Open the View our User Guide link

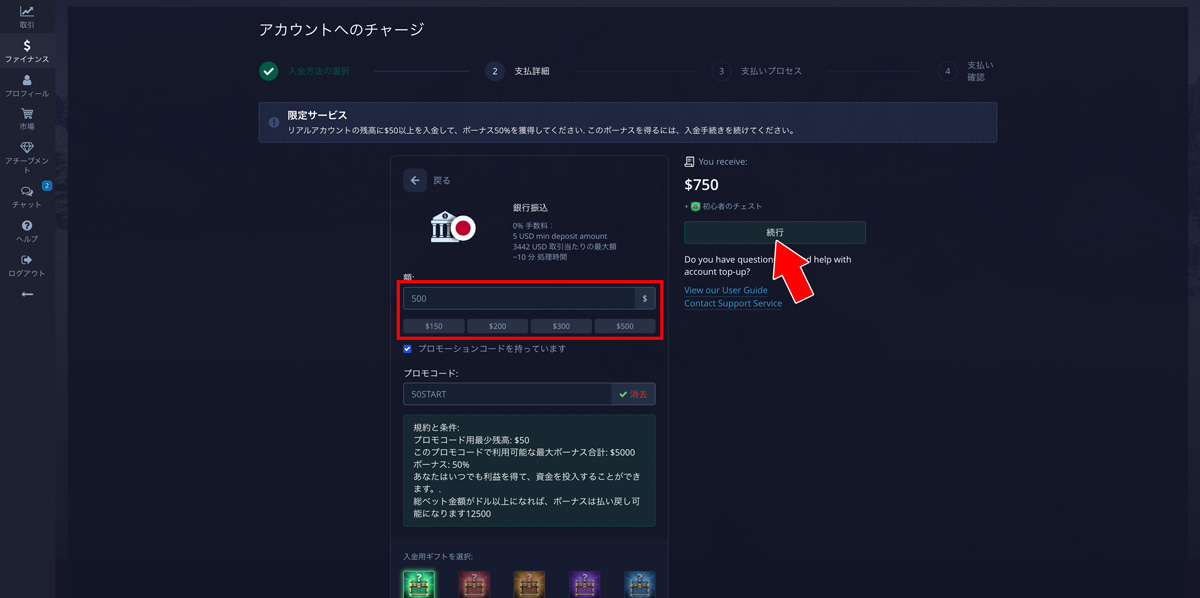(725, 290)
